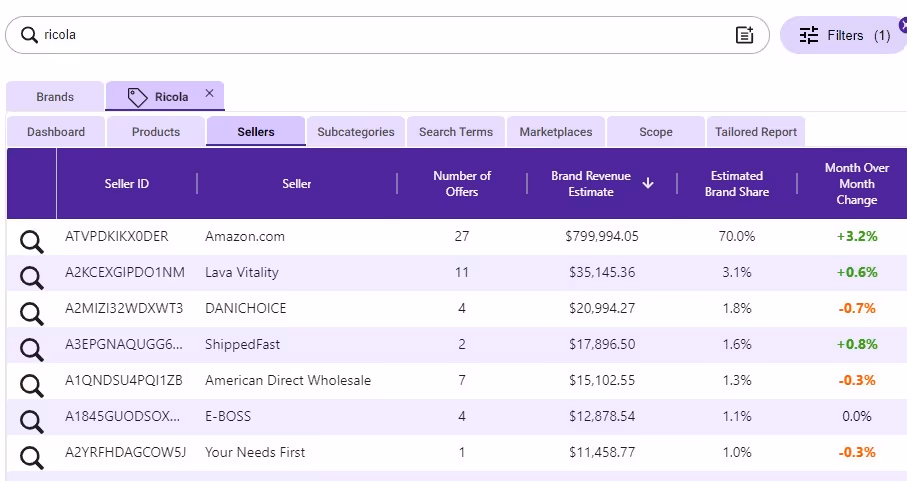Viewport: 907px width, 481px height.
Task: Click the Lava Vitality seller name
Action: pos(242,272)
